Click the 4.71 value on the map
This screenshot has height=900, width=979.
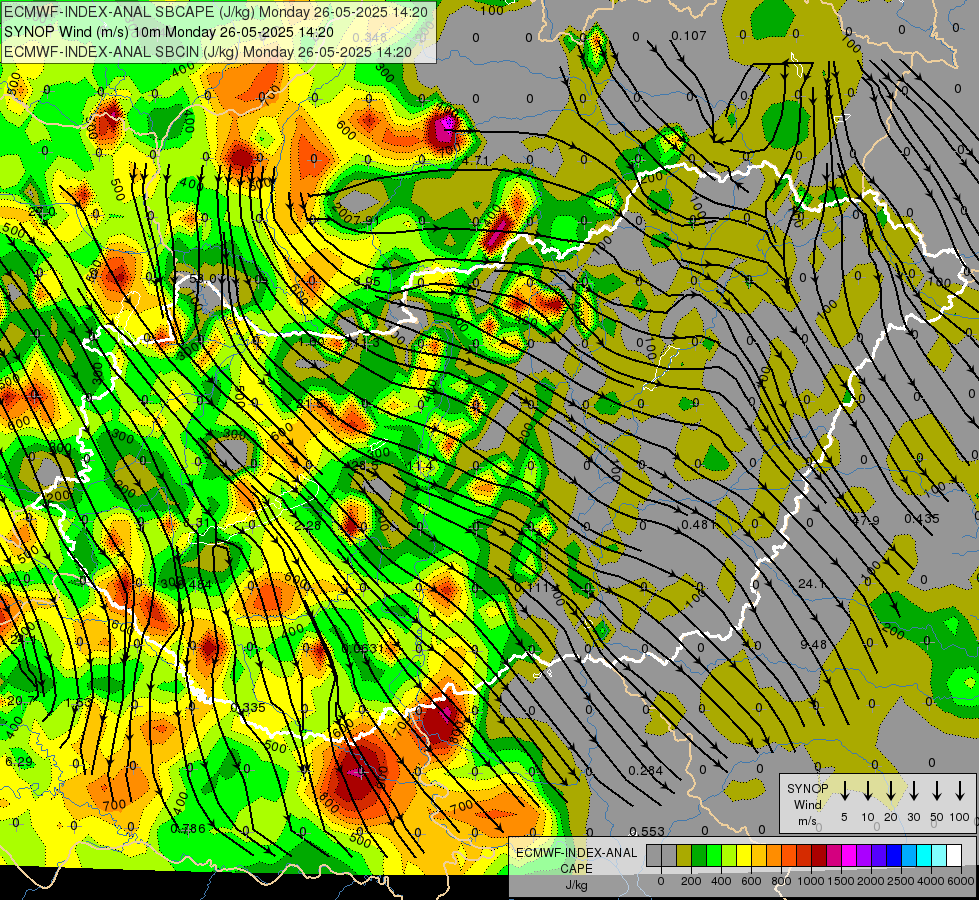click(475, 161)
